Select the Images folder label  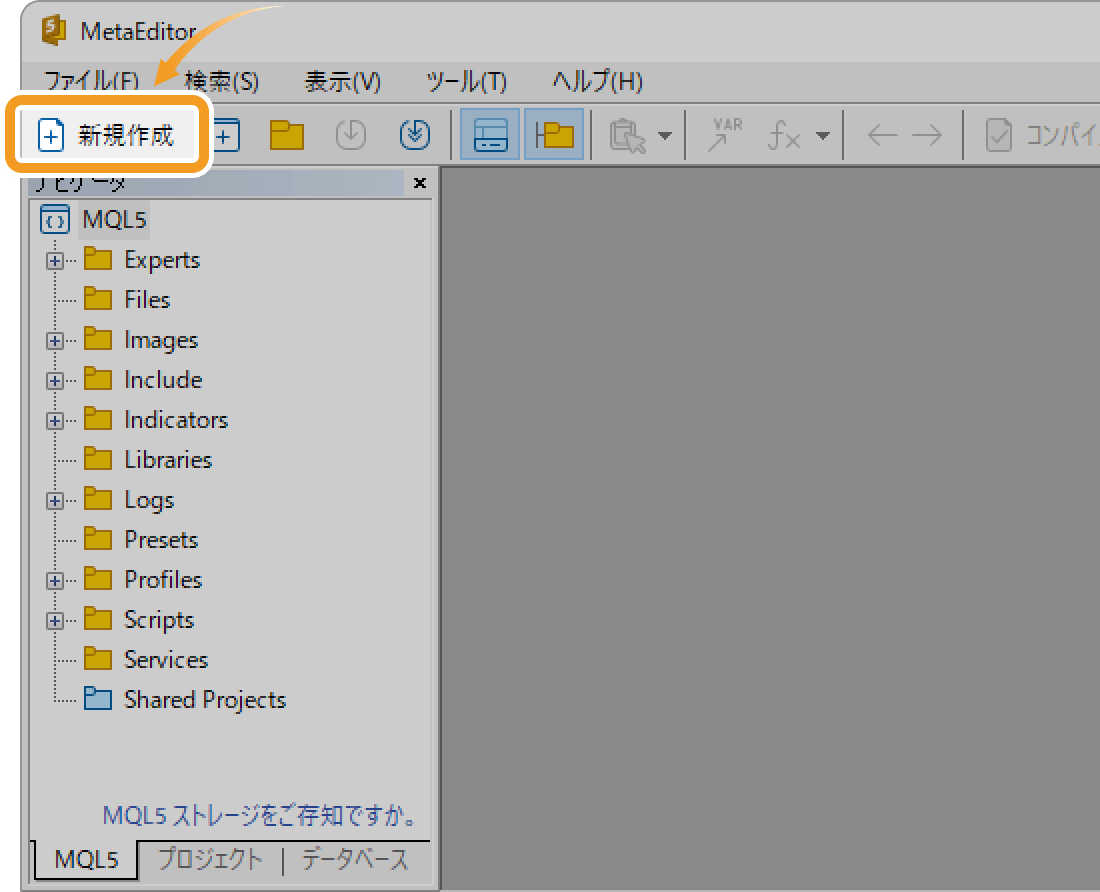pyautogui.click(x=161, y=340)
